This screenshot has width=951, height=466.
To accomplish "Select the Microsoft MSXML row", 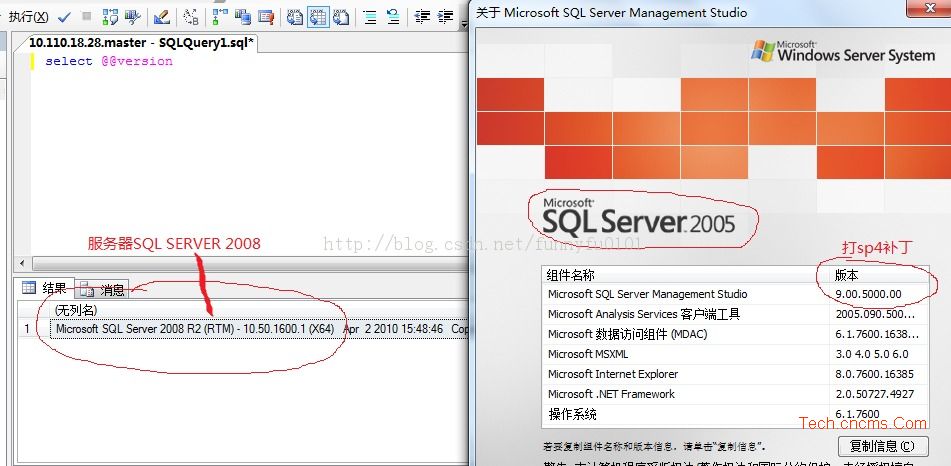I will click(735, 354).
